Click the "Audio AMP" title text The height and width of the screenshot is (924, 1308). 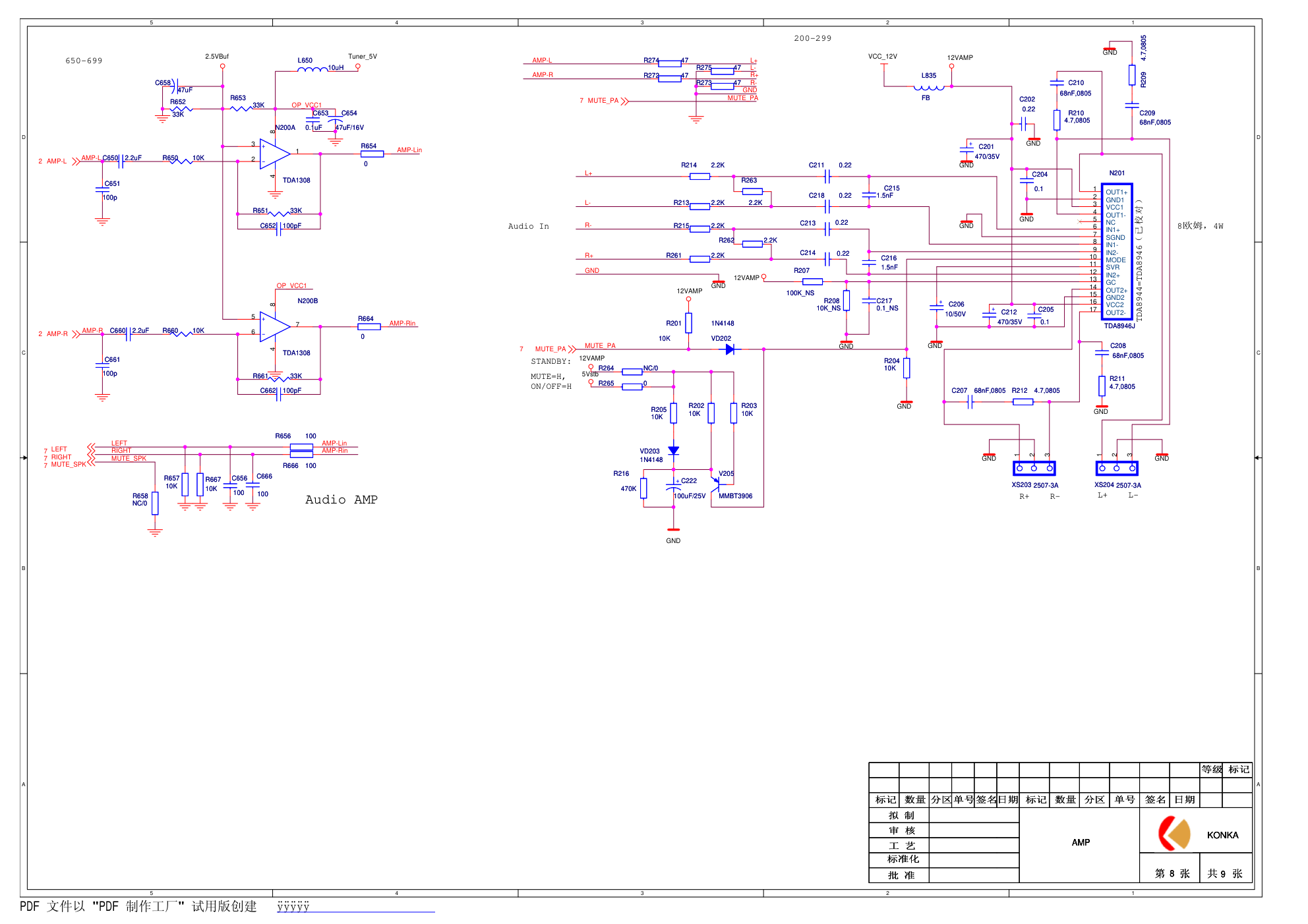point(341,500)
